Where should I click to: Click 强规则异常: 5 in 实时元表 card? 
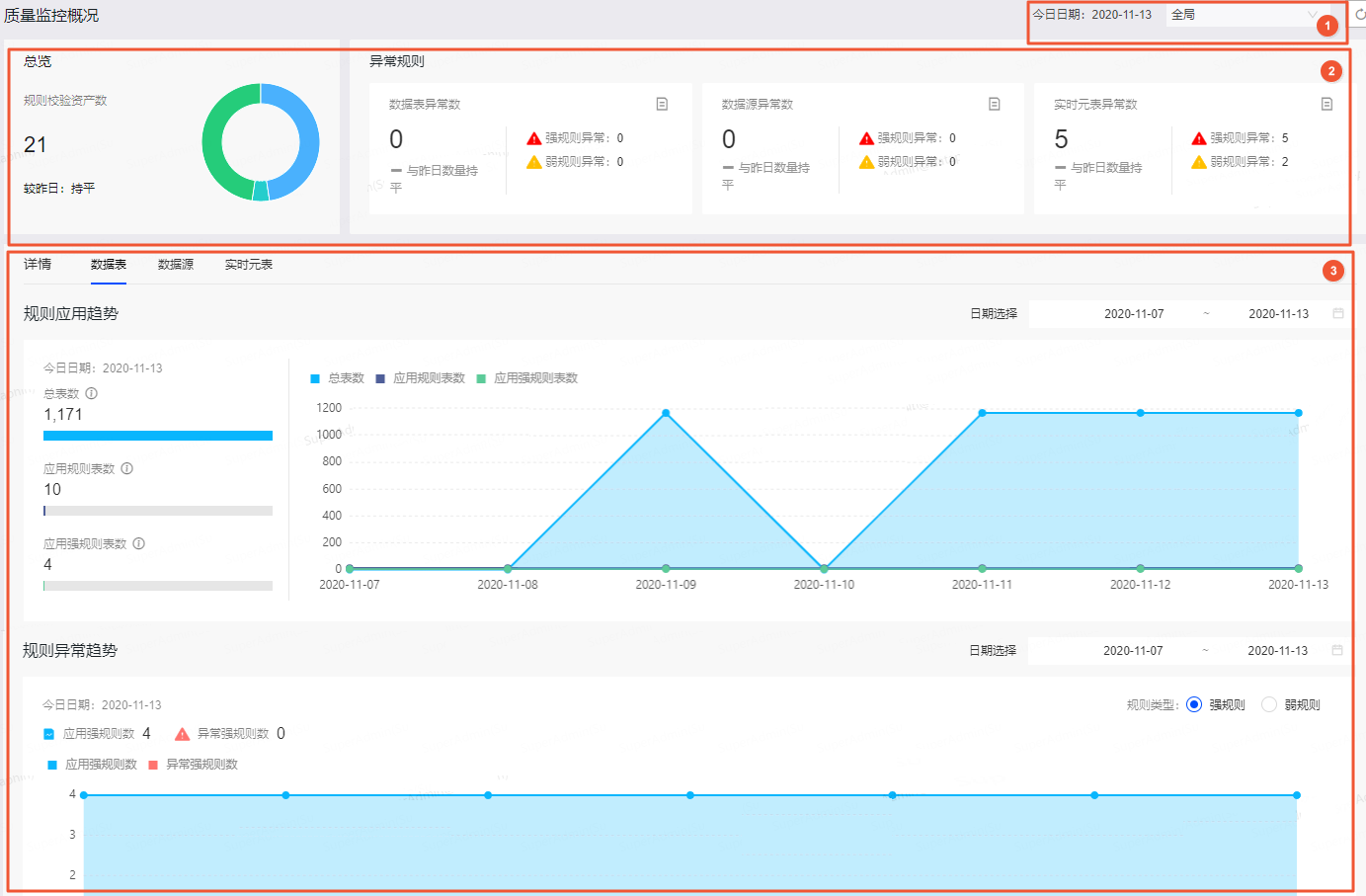tap(1240, 138)
